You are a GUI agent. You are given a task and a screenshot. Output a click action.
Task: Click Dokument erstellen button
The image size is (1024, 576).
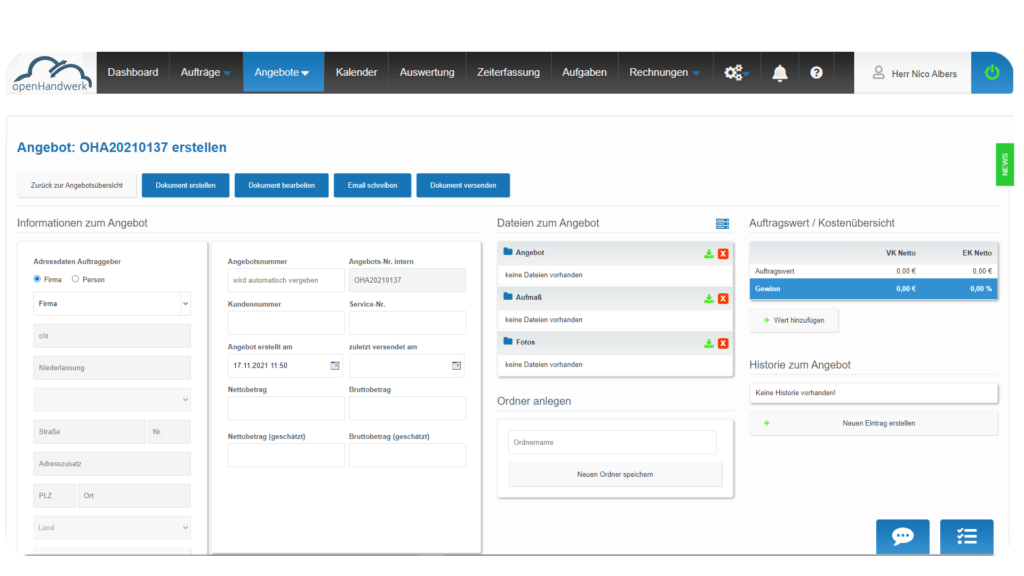(x=185, y=185)
